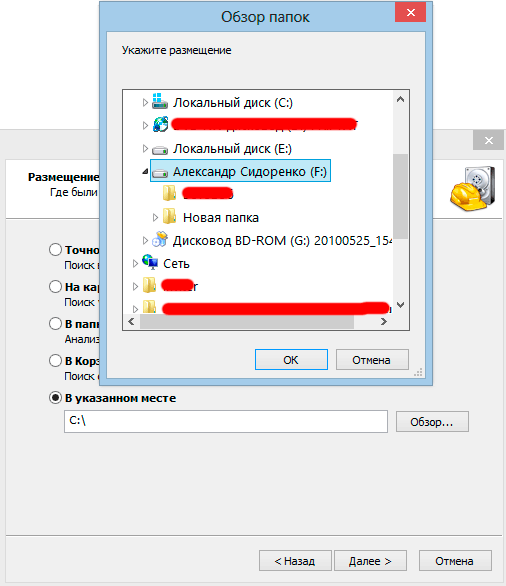Select the 'В Корзине' radio option
Screen dimensions: 506x586
[55, 361]
